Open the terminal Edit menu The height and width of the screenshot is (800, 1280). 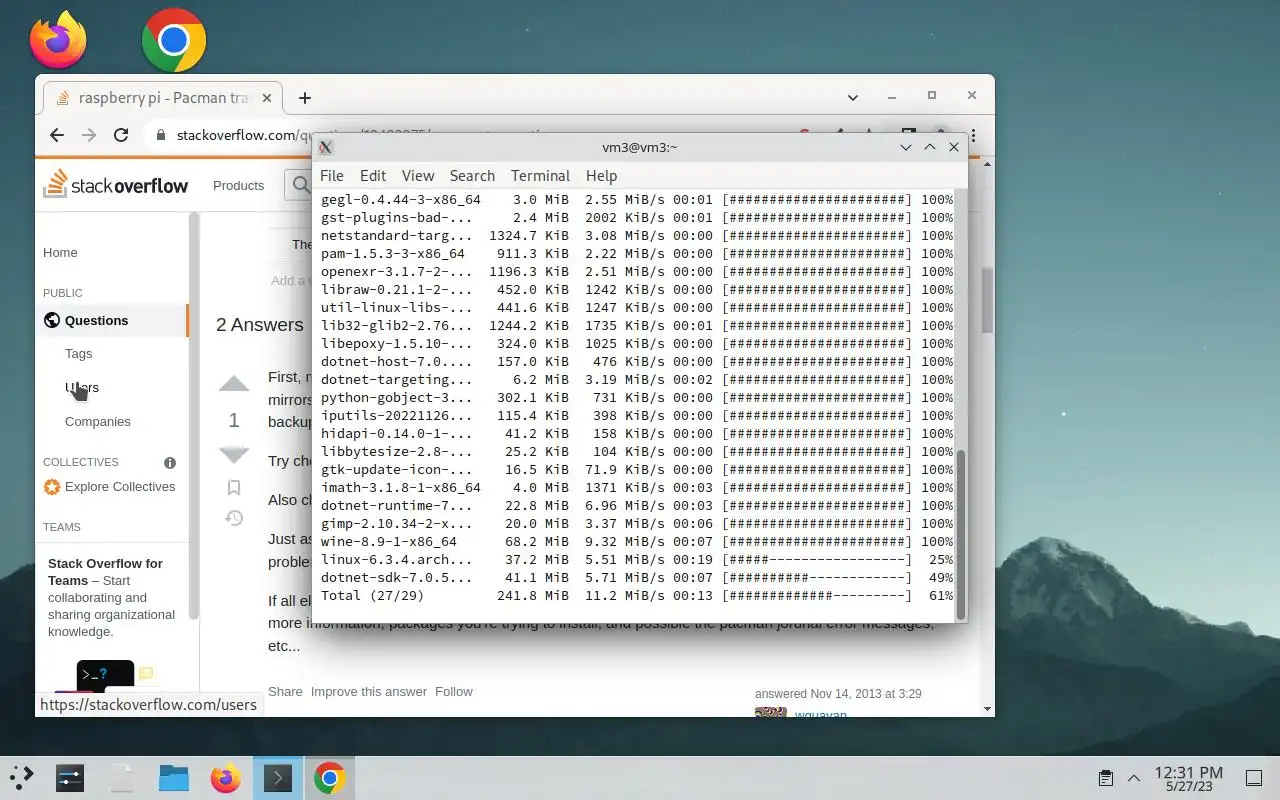point(373,176)
